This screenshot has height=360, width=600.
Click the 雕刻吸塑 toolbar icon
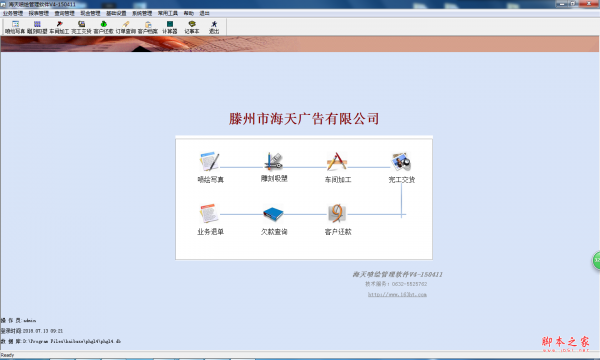37,27
